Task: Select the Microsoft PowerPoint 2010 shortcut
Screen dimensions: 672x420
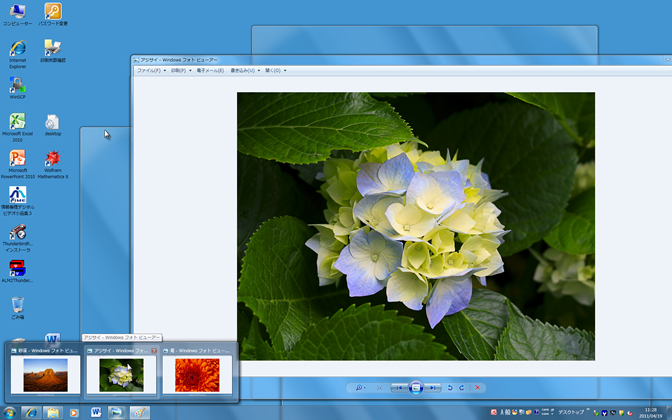Action: coord(18,164)
